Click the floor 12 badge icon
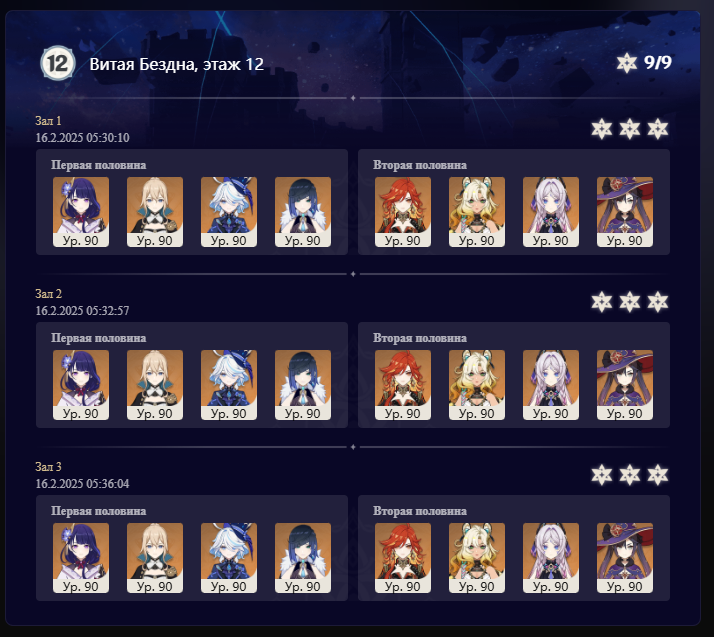The image size is (714, 637). 58,63
